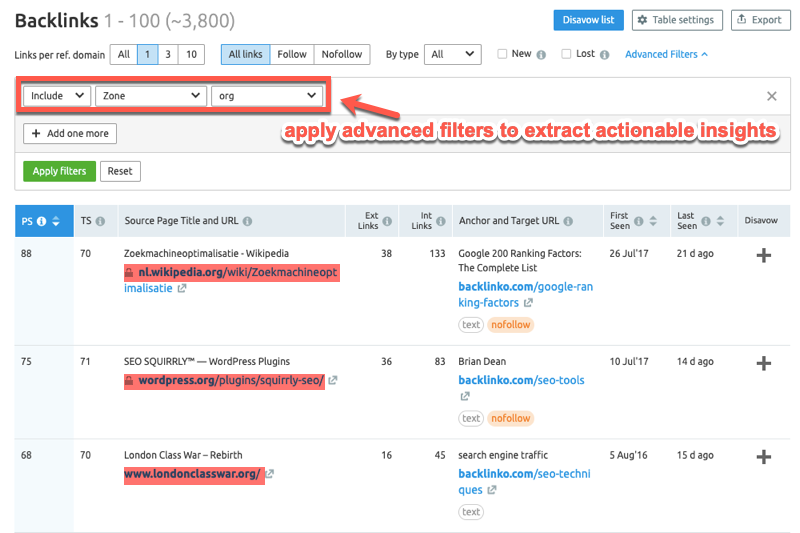Screen dimensions: 800x533
Task: Click the disavow plus icon for Wikipedia row
Action: 763,255
